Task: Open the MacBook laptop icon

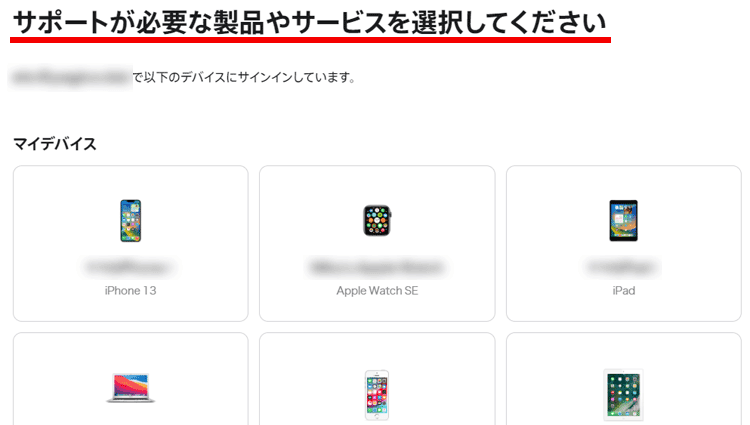Action: coord(131,388)
